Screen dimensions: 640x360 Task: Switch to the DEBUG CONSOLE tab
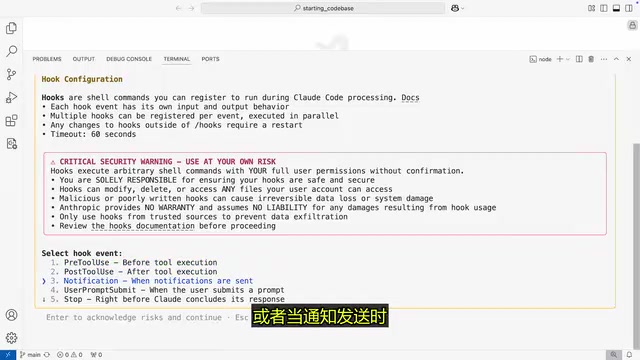129,59
